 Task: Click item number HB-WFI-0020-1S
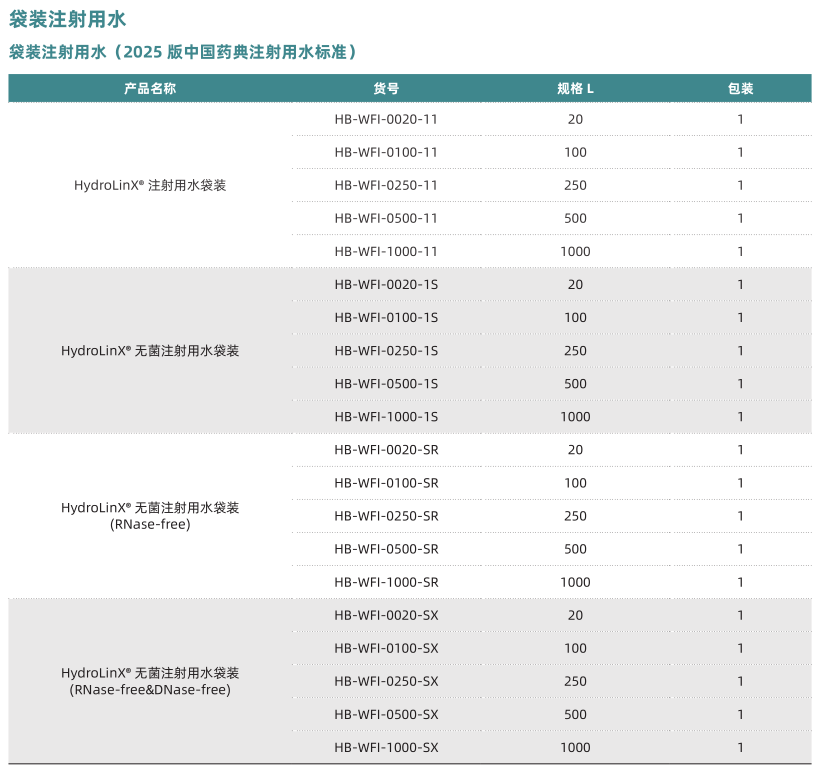pos(386,285)
